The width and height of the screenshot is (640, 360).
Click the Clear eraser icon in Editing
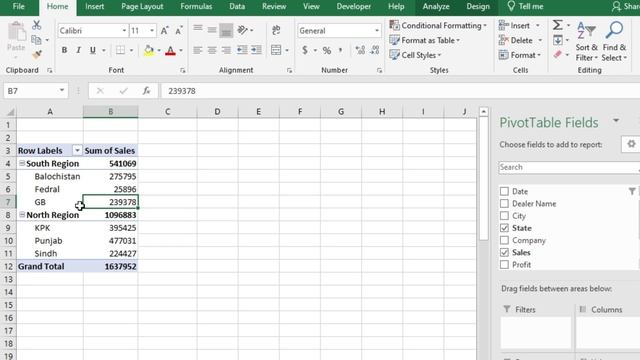point(558,54)
